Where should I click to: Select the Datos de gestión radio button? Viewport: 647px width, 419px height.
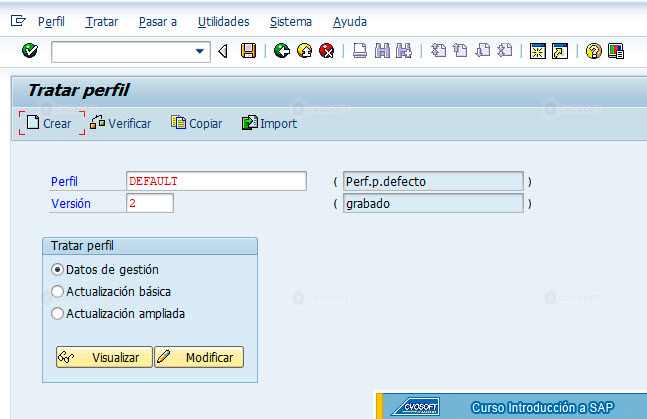click(x=57, y=270)
